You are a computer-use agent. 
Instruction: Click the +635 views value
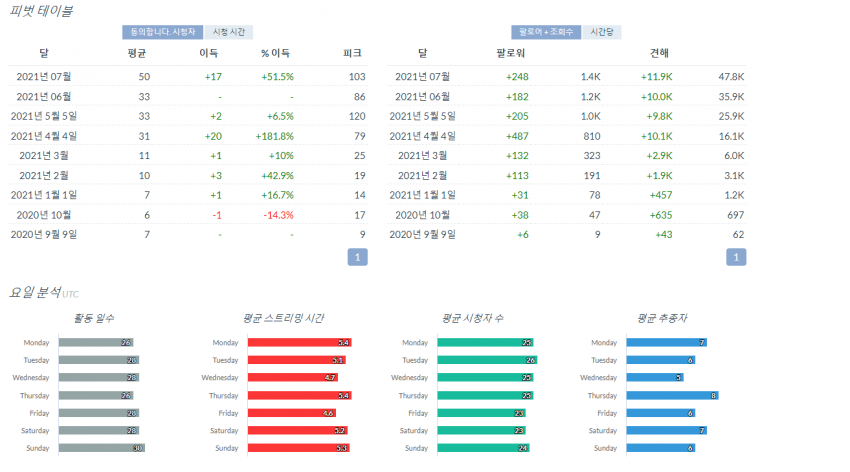(x=661, y=215)
